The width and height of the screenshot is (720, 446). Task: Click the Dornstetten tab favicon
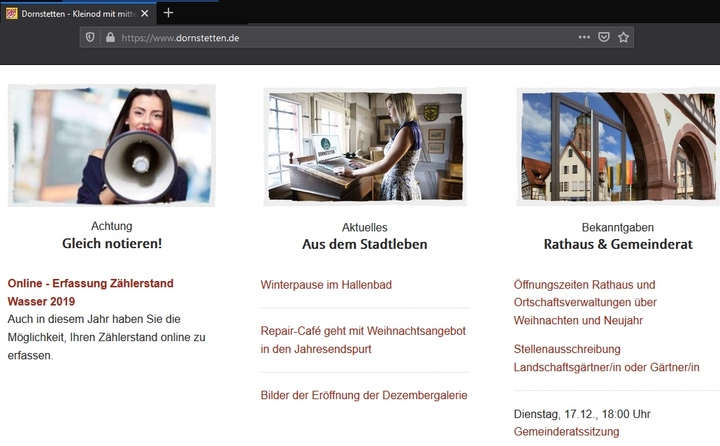11,13
